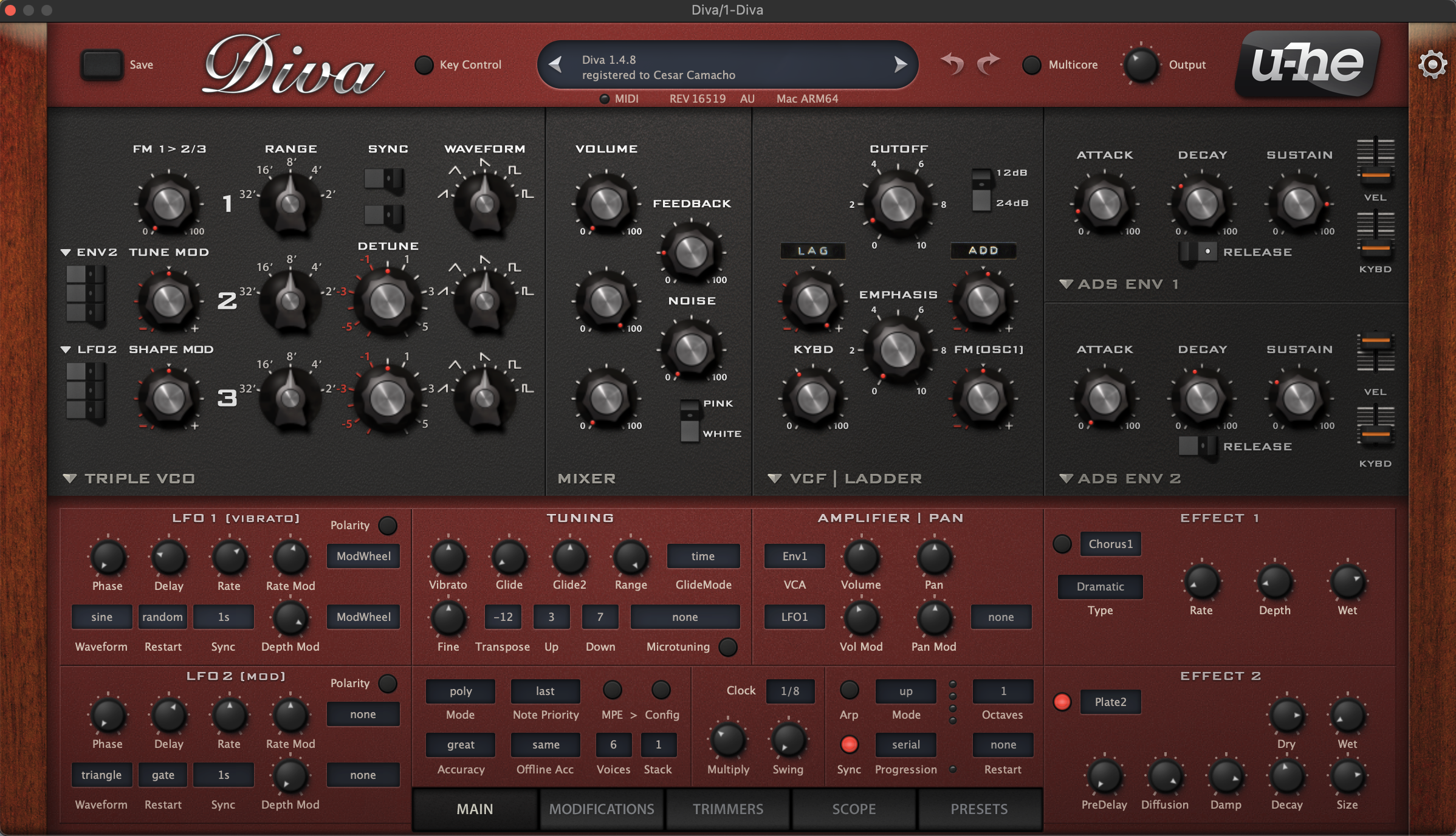Switch to the SCOPE tab

click(x=854, y=809)
